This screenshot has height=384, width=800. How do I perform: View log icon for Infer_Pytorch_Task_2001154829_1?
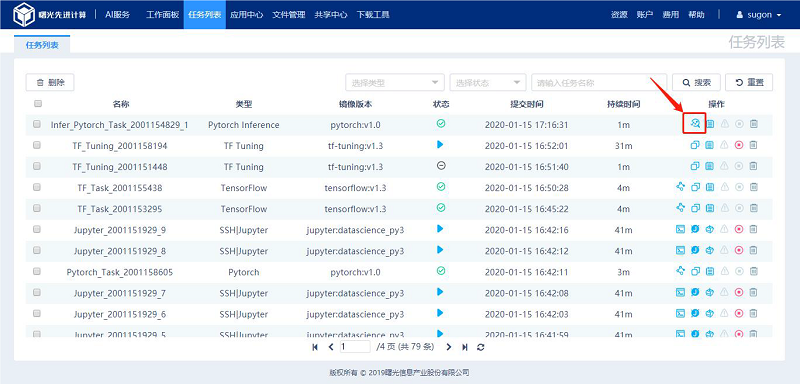(709, 124)
